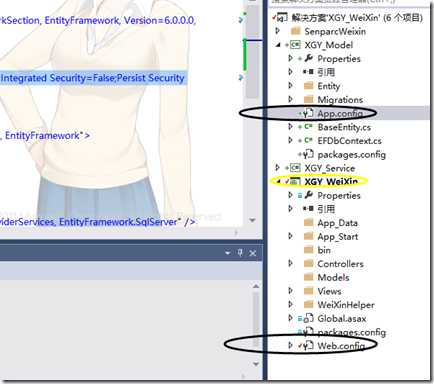The height and width of the screenshot is (384, 434).
Task: Open the output panel window position dropdown arrow
Action: 228,253
